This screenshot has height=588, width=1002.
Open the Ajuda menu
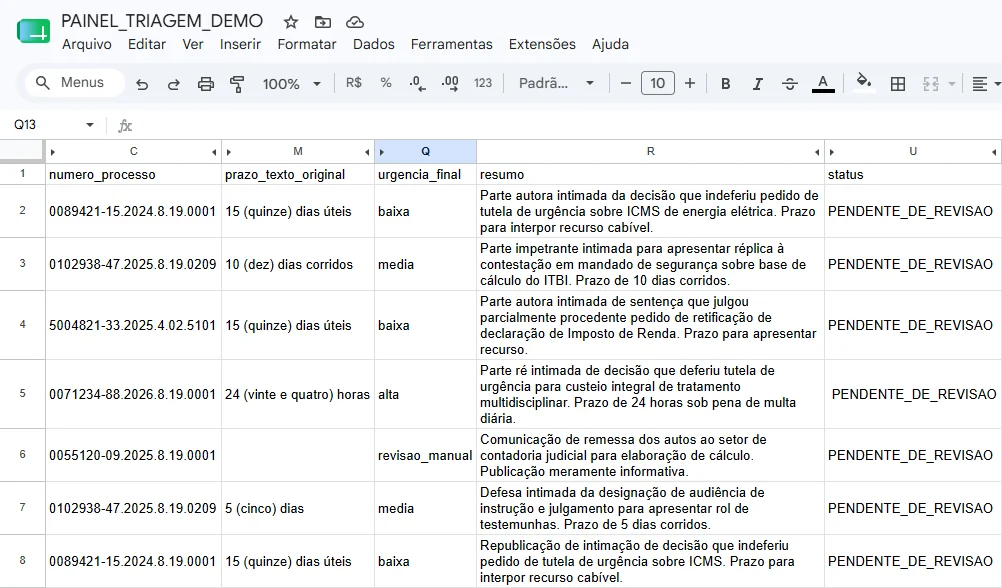(x=610, y=44)
